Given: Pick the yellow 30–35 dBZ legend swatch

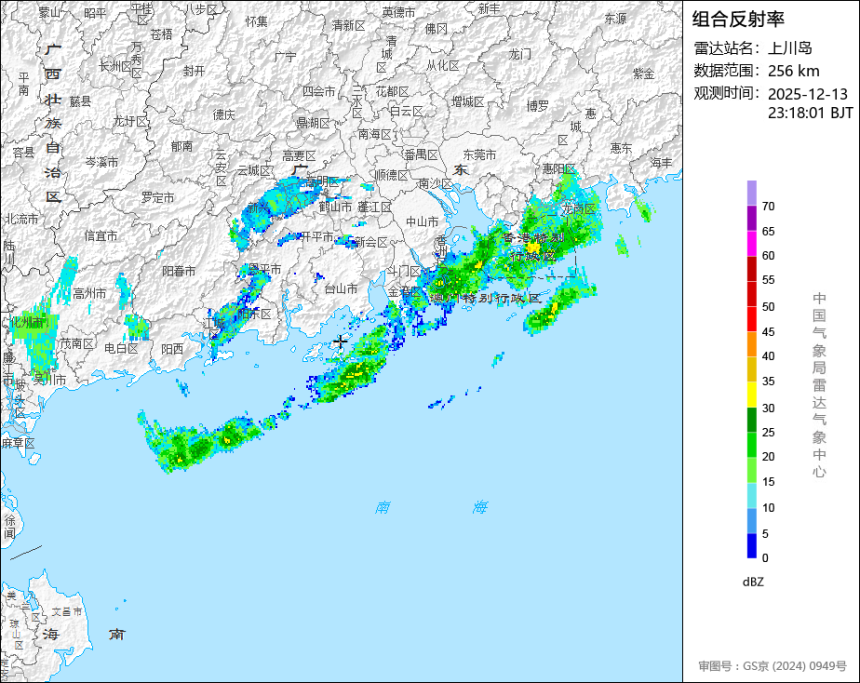Looking at the screenshot, I should [751, 394].
